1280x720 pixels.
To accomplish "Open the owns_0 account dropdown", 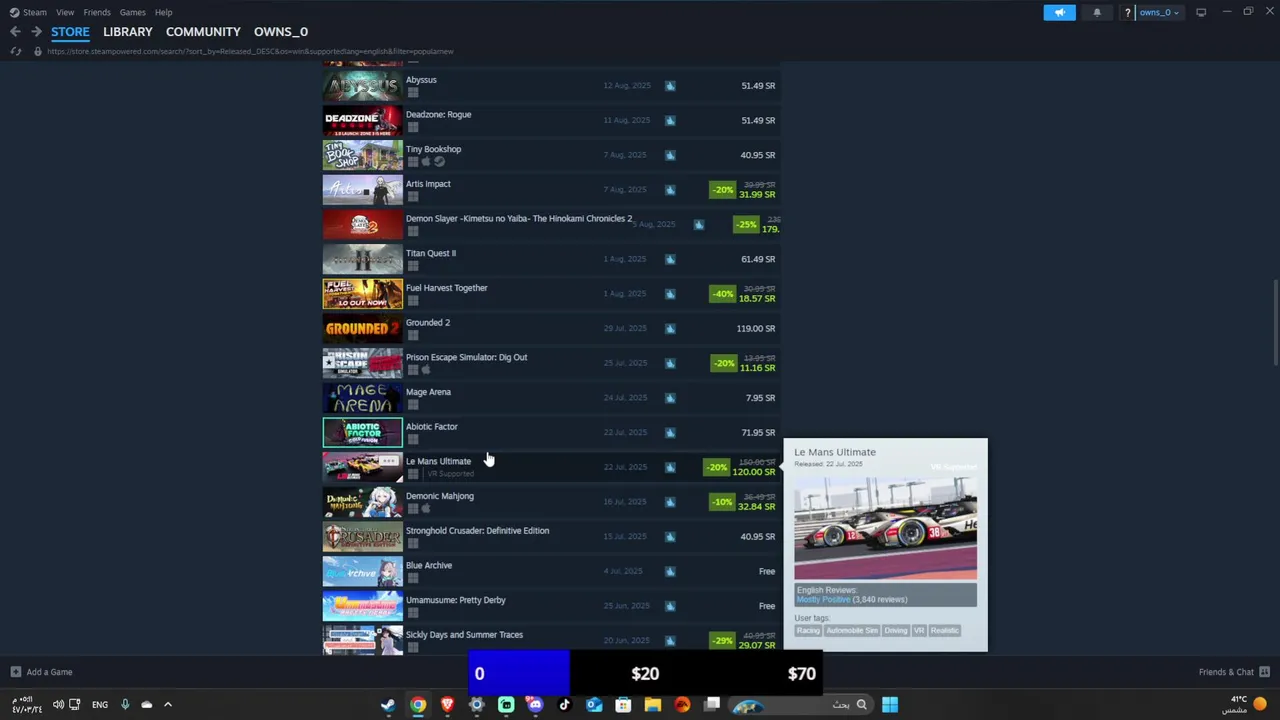I will tap(1159, 12).
